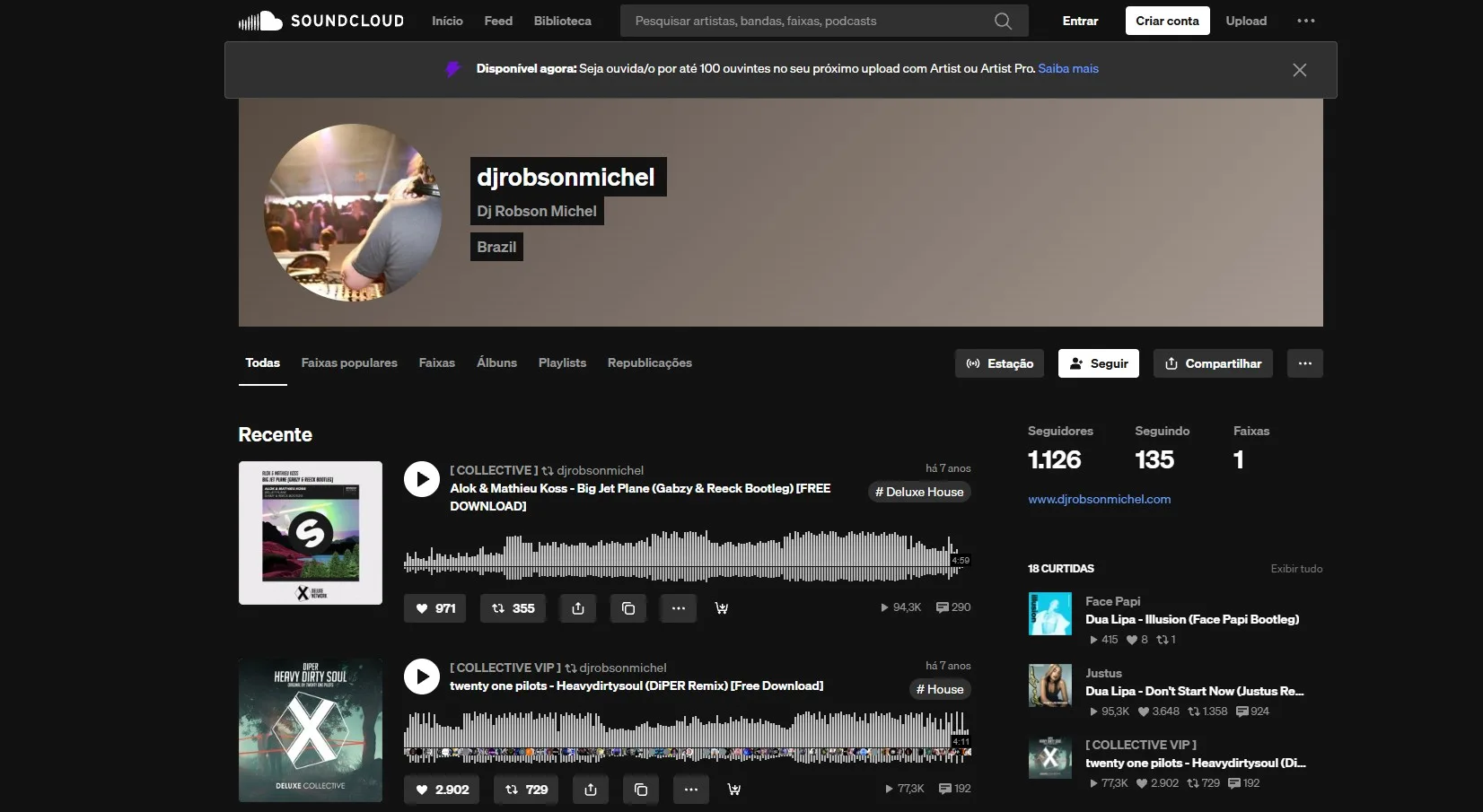Open Dua Lipa Illusion liked track thumbnail
The height and width of the screenshot is (812, 1483).
click(1050, 614)
